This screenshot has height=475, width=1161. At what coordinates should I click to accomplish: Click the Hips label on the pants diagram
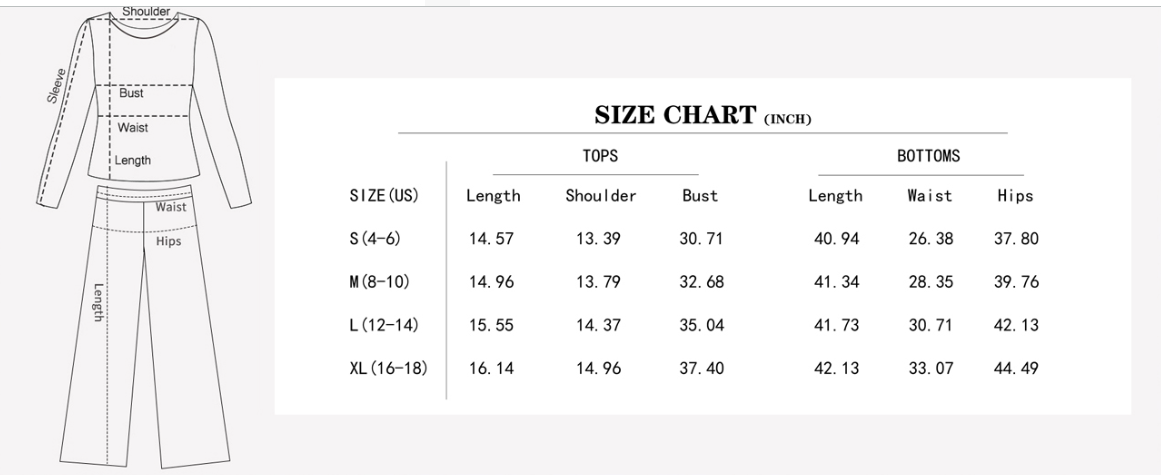(169, 240)
